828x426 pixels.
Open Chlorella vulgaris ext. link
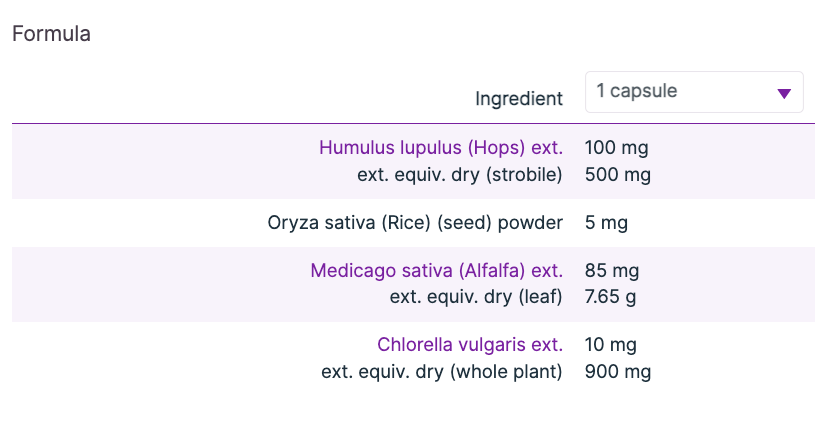pos(470,345)
